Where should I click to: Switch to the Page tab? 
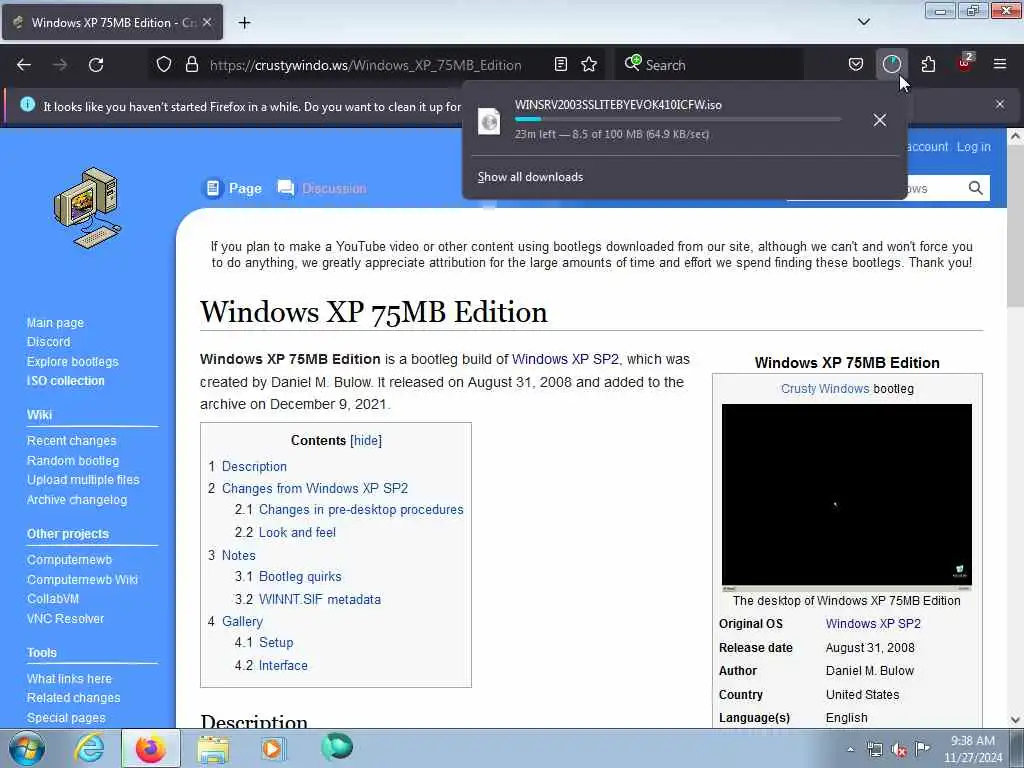point(233,189)
